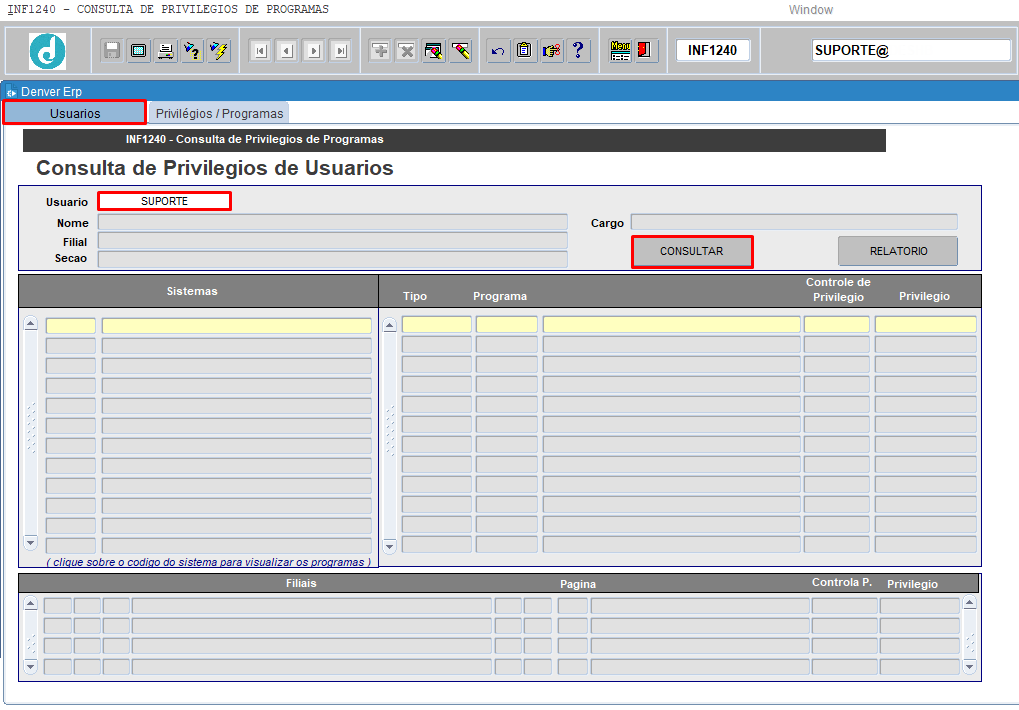Go to the next record
The width and height of the screenshot is (1019, 710).
coord(314,51)
